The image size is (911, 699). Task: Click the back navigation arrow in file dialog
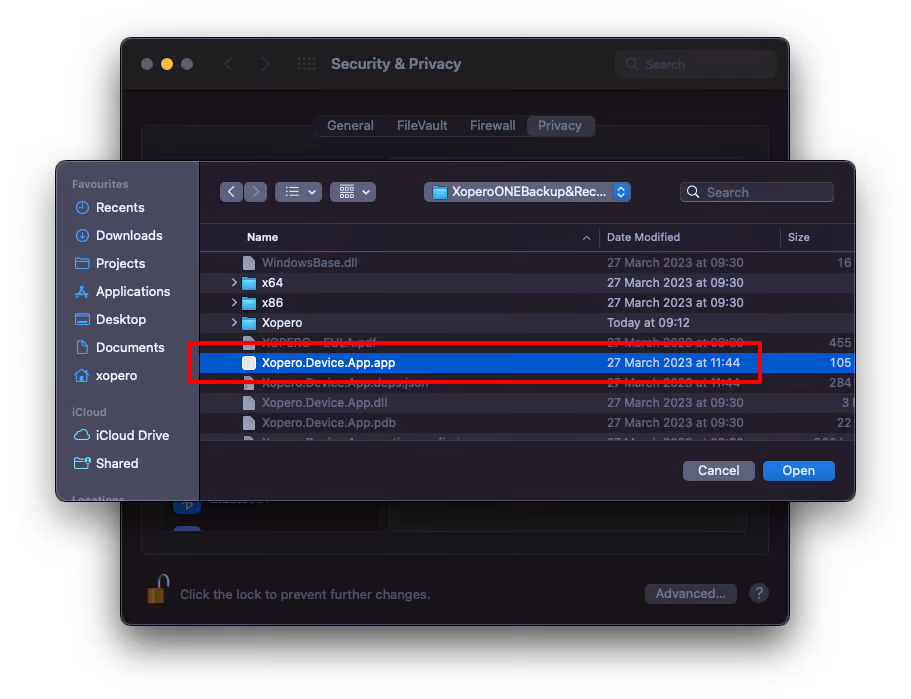(231, 192)
